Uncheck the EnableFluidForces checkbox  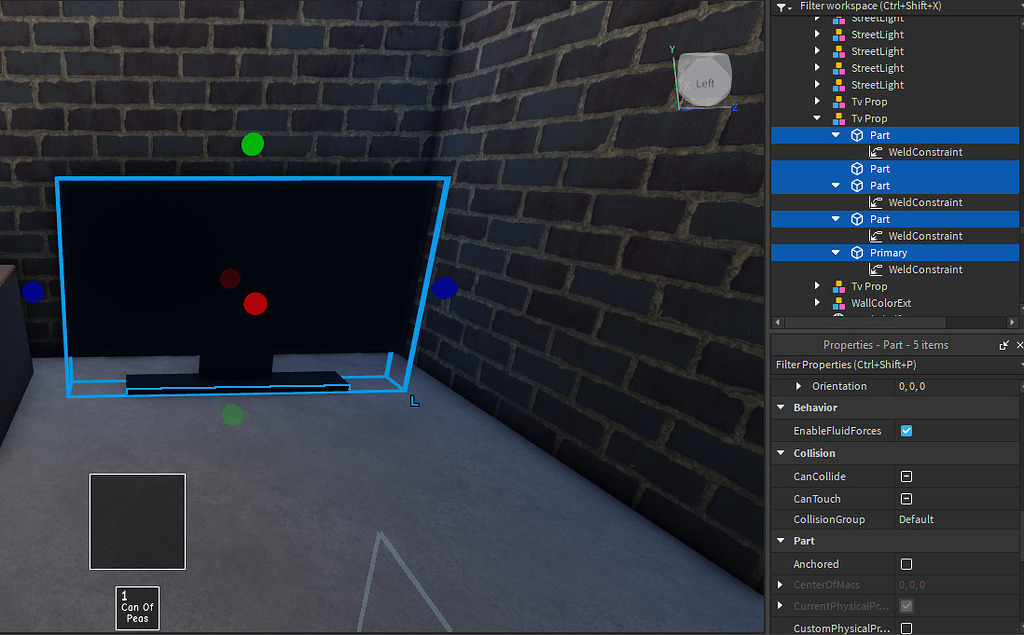tap(906, 431)
